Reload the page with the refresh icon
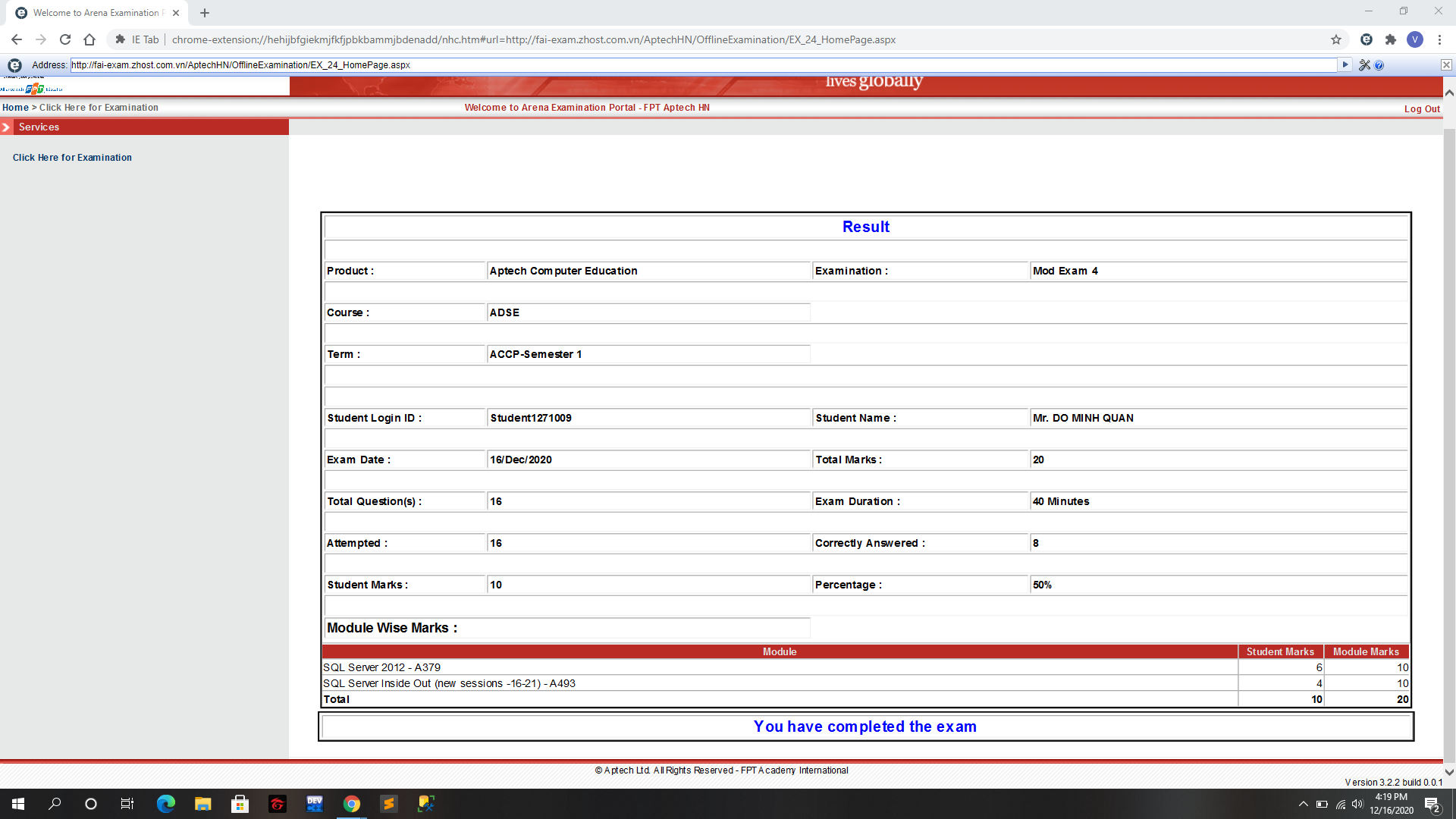This screenshot has width=1456, height=819. point(65,39)
